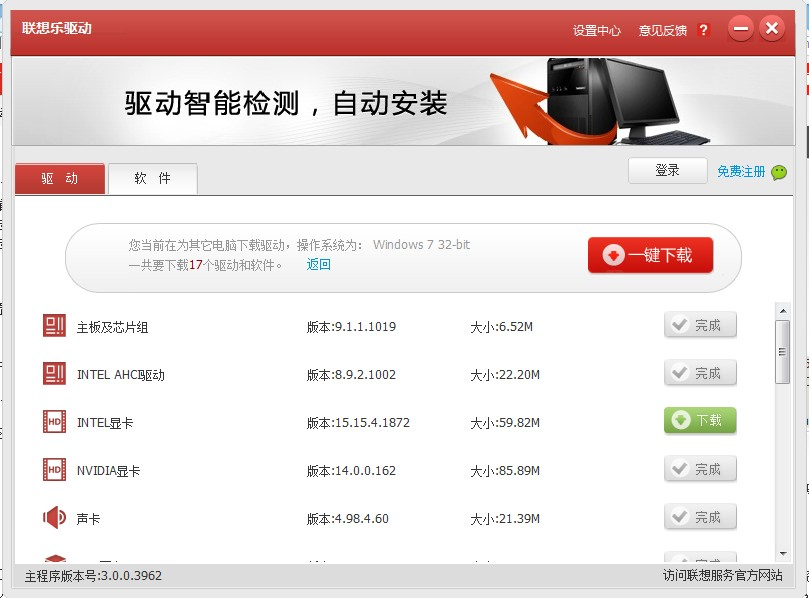Click the 主板及芯片组 motherboard chipset icon
This screenshot has height=598, width=809.
(x=53, y=324)
